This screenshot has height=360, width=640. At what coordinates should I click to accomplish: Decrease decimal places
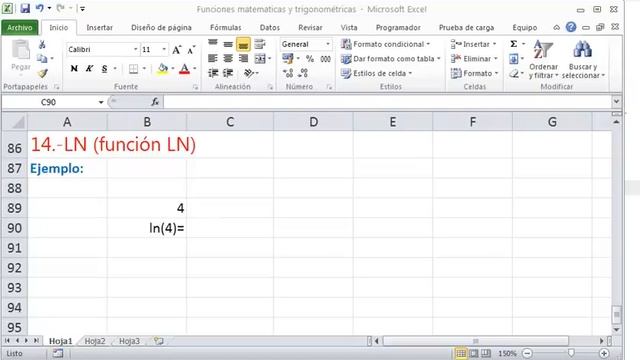click(x=303, y=73)
